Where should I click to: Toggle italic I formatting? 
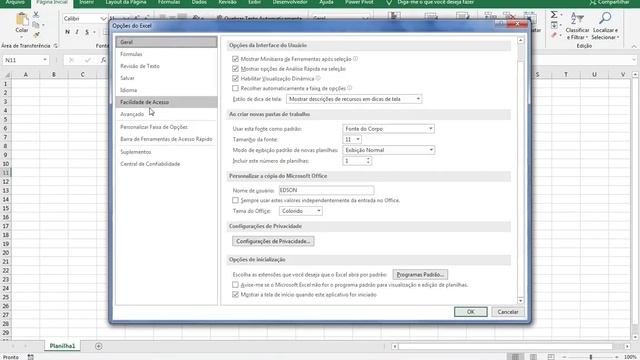click(77, 32)
